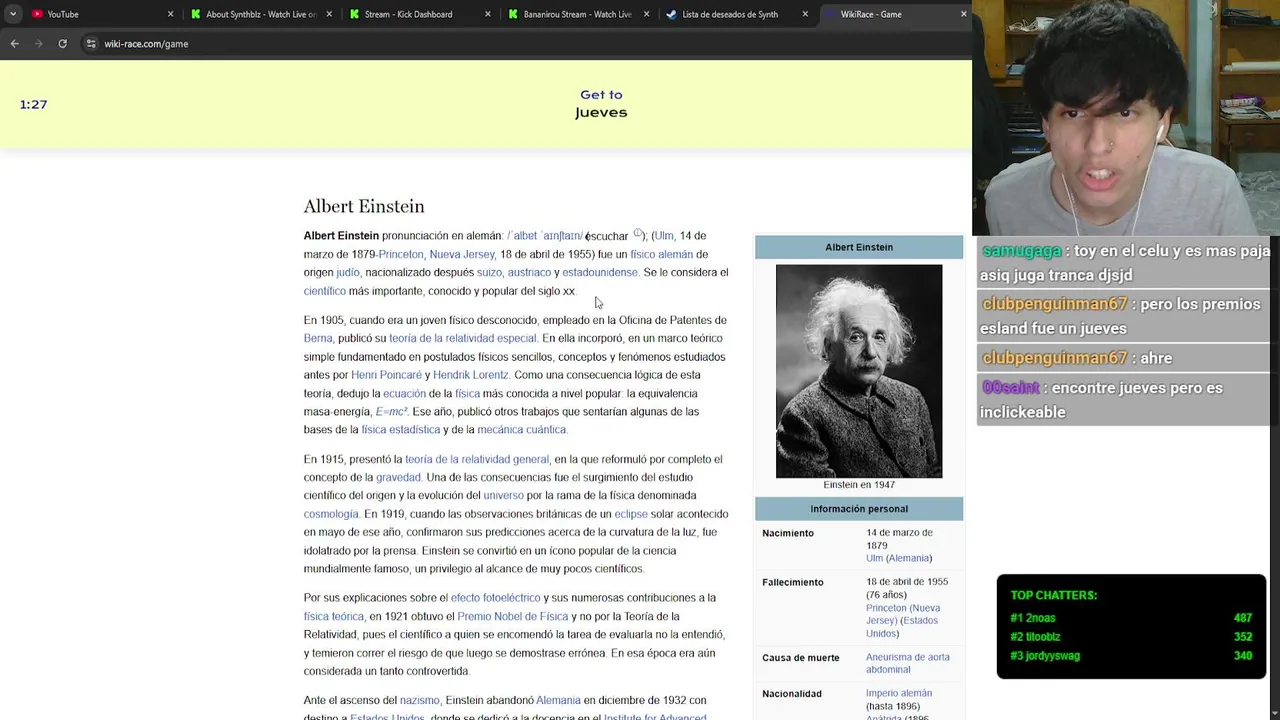1280x720 pixels.
Task: Close the YouTube tab
Action: [x=170, y=14]
